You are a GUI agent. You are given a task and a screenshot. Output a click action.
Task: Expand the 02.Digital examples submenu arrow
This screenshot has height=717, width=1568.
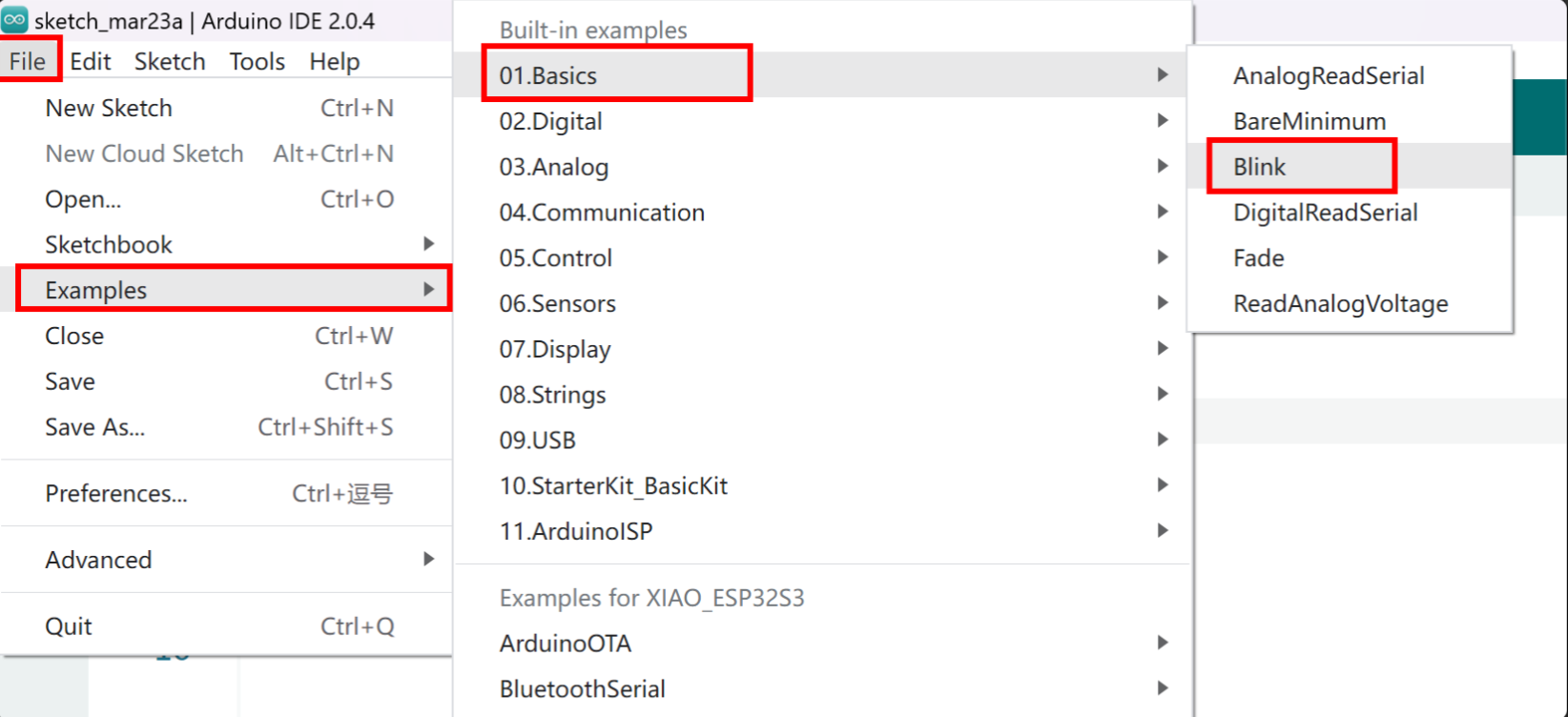point(1163,121)
